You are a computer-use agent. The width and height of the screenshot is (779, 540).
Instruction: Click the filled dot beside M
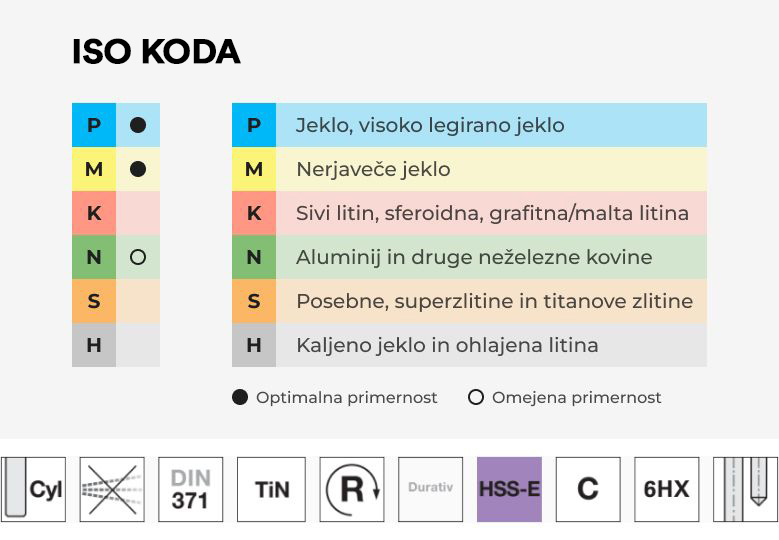click(138, 169)
